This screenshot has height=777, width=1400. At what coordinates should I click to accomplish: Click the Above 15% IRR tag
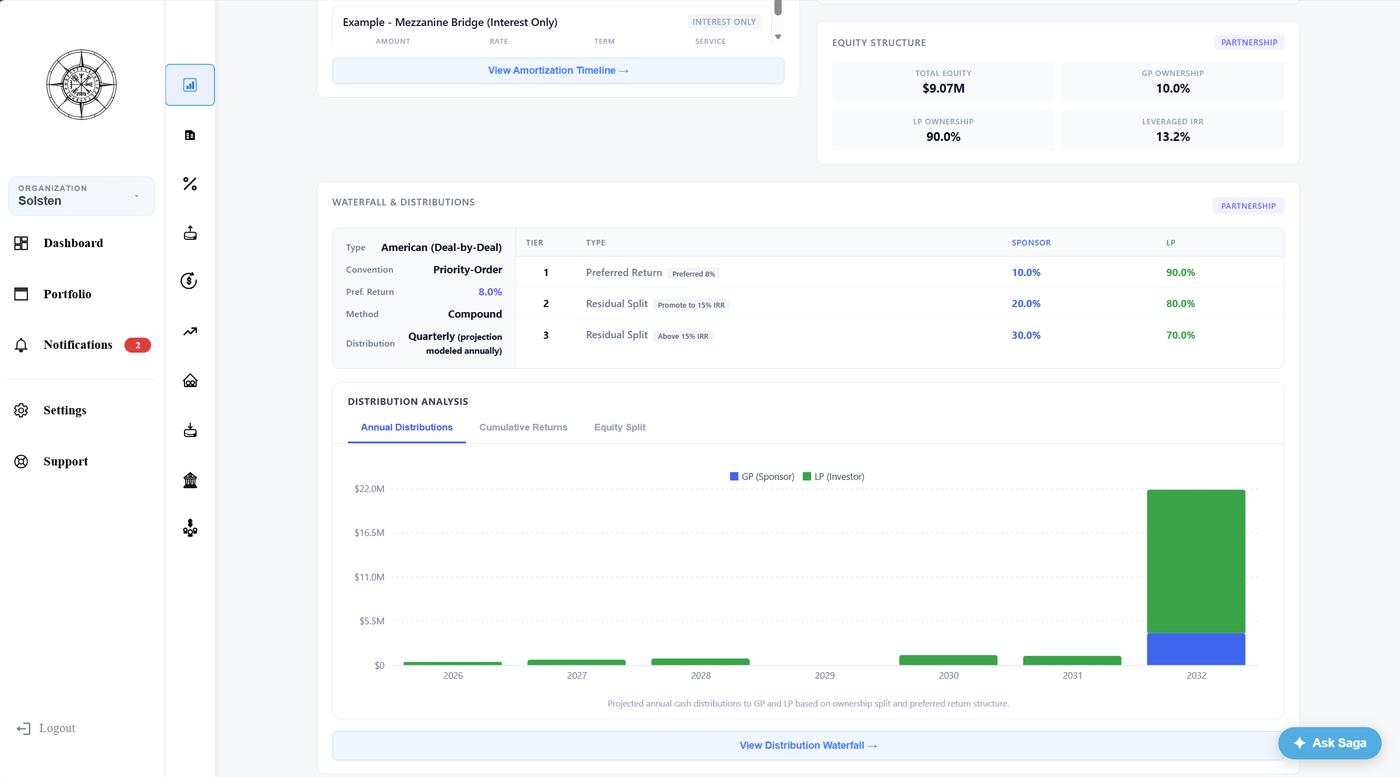(x=683, y=336)
